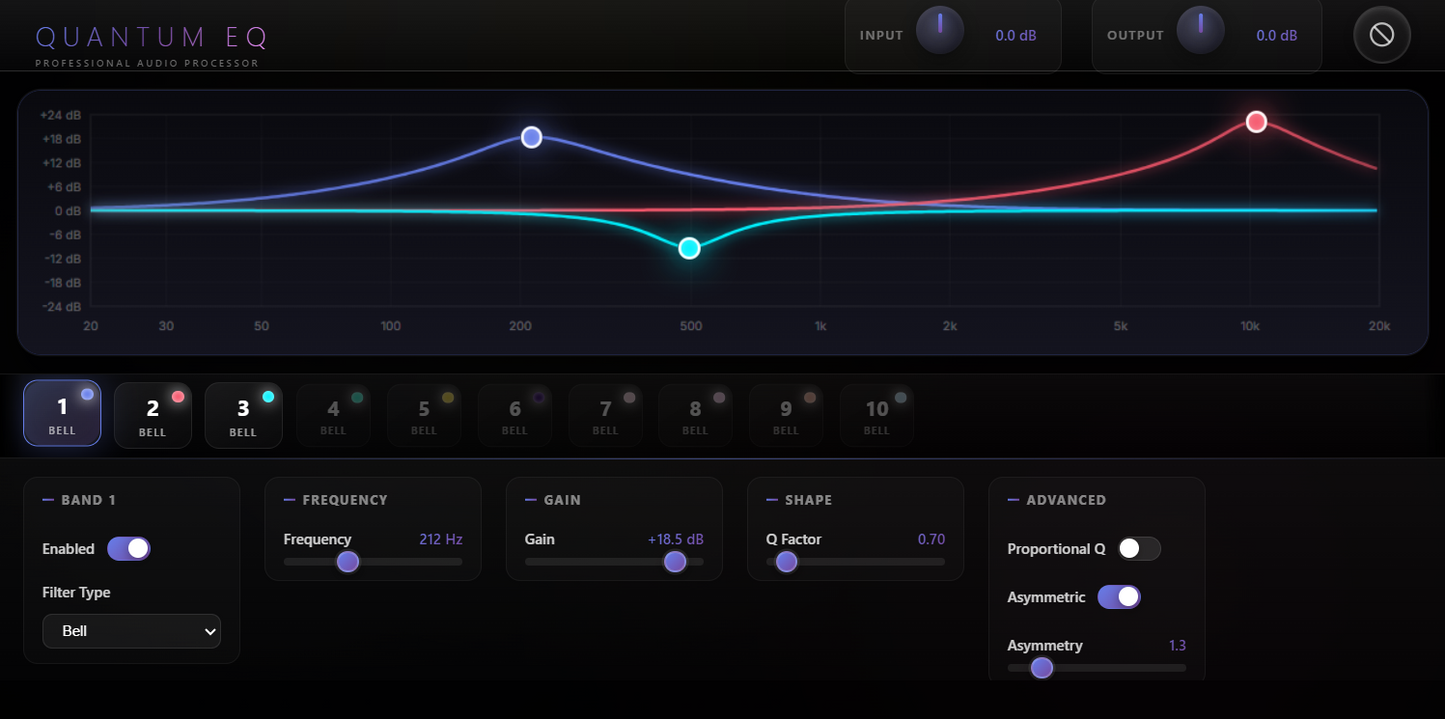Switch to the Band 5 tab

tap(424, 415)
